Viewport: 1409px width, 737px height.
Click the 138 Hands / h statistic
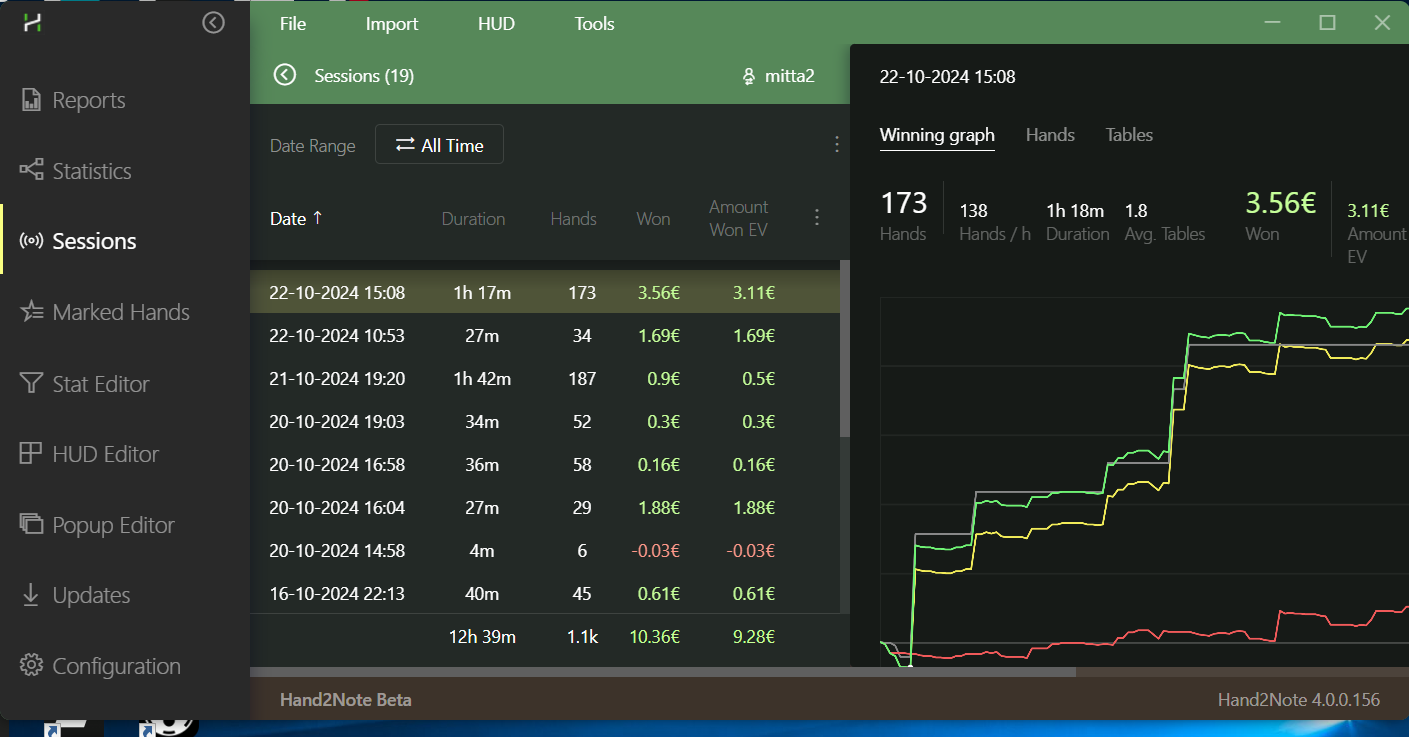click(973, 211)
